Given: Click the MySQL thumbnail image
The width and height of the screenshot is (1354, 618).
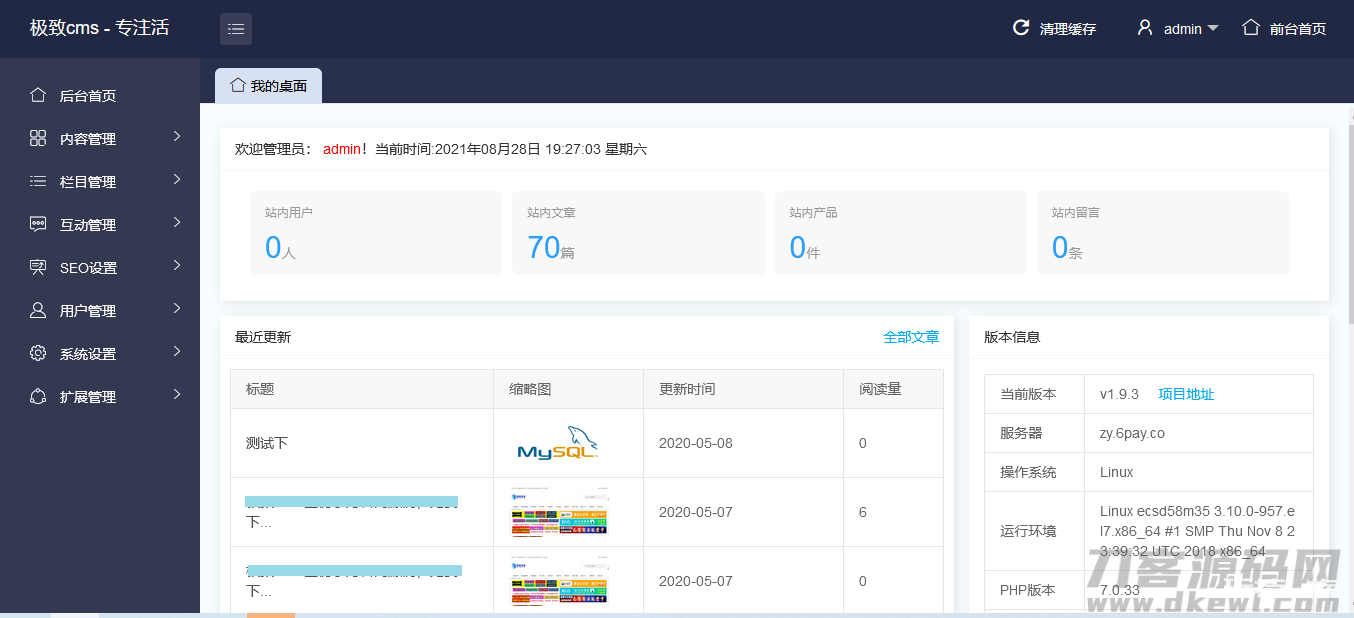Looking at the screenshot, I should point(558,443).
